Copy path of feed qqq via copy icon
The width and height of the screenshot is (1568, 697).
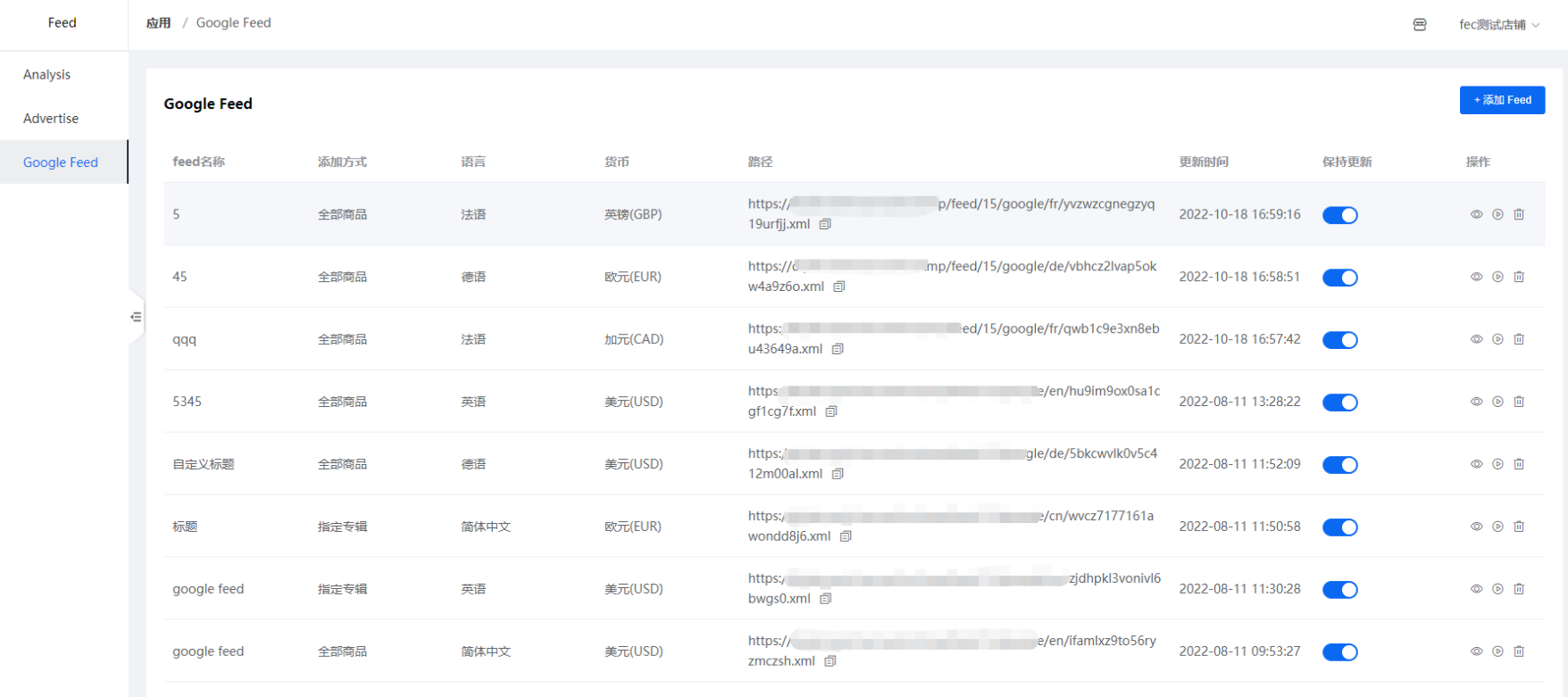pos(838,349)
